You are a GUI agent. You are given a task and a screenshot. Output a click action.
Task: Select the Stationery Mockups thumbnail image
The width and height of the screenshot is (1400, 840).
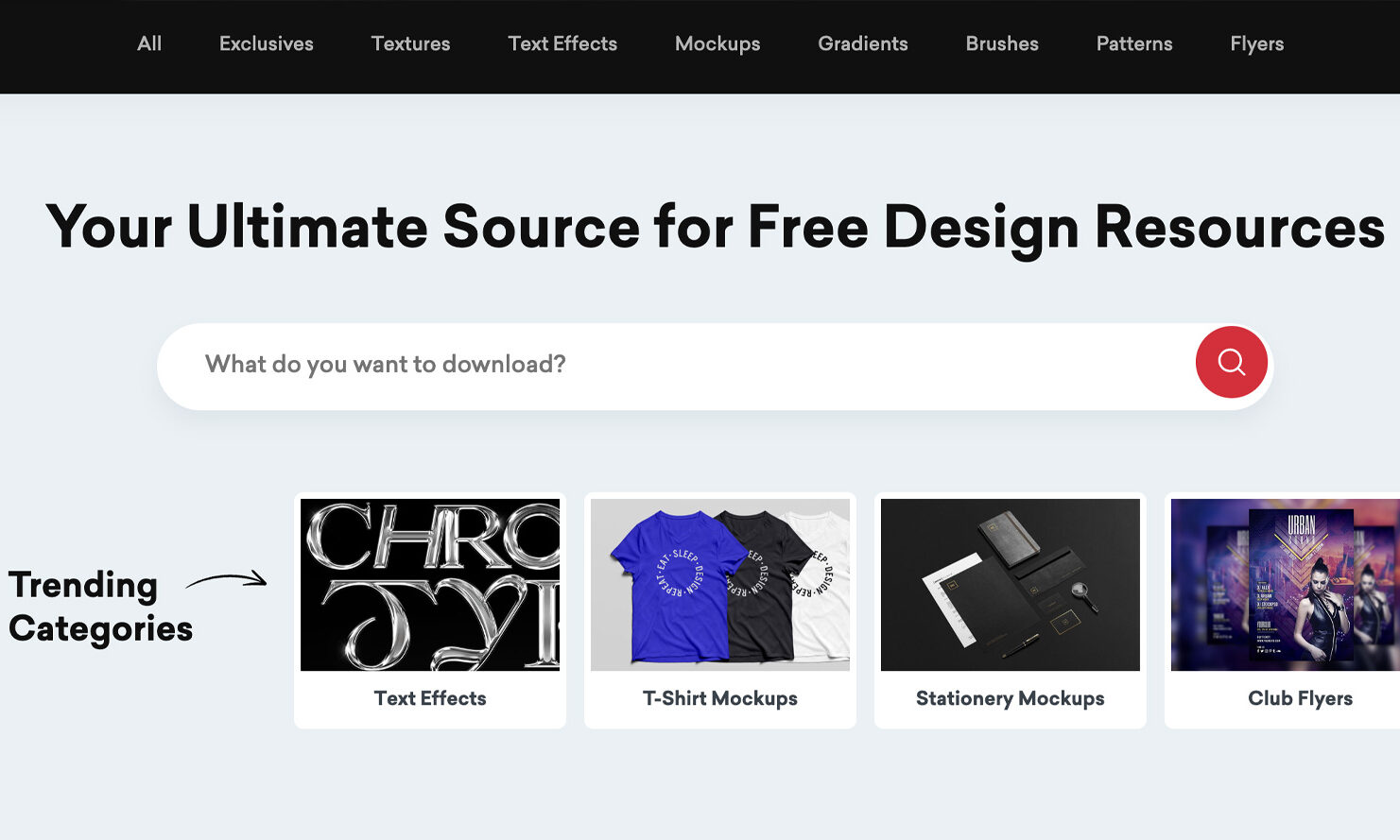pos(1011,585)
